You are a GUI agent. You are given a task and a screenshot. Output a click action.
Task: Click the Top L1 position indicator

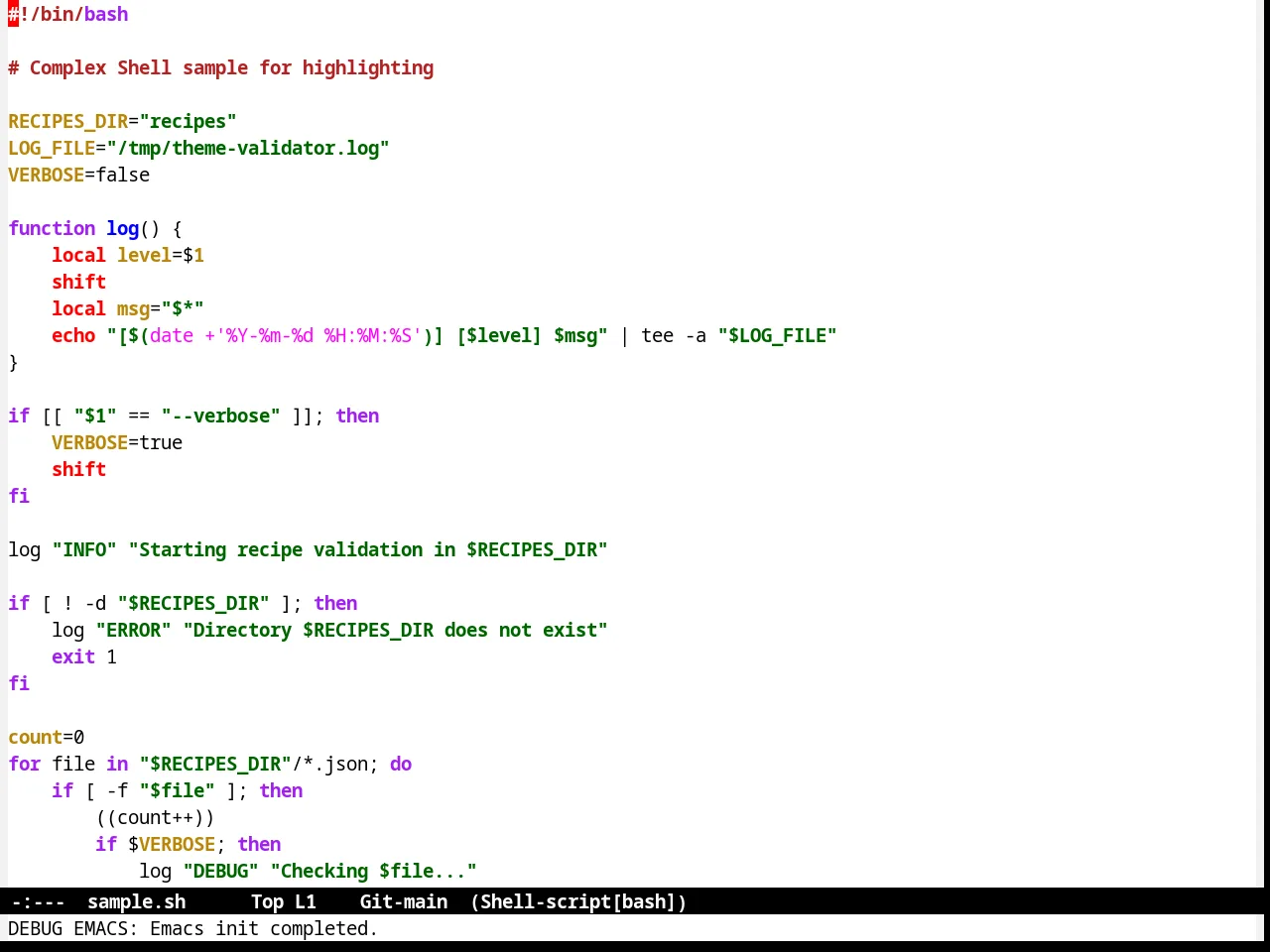click(x=283, y=901)
